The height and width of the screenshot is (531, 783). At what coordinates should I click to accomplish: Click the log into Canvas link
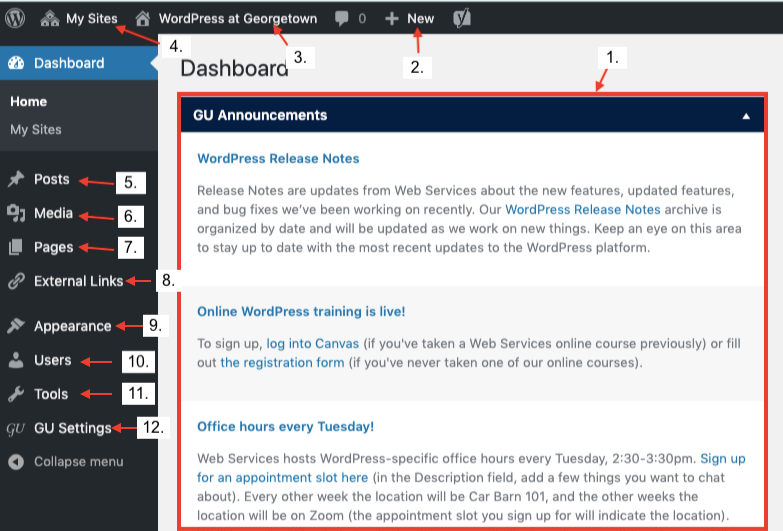pos(313,344)
